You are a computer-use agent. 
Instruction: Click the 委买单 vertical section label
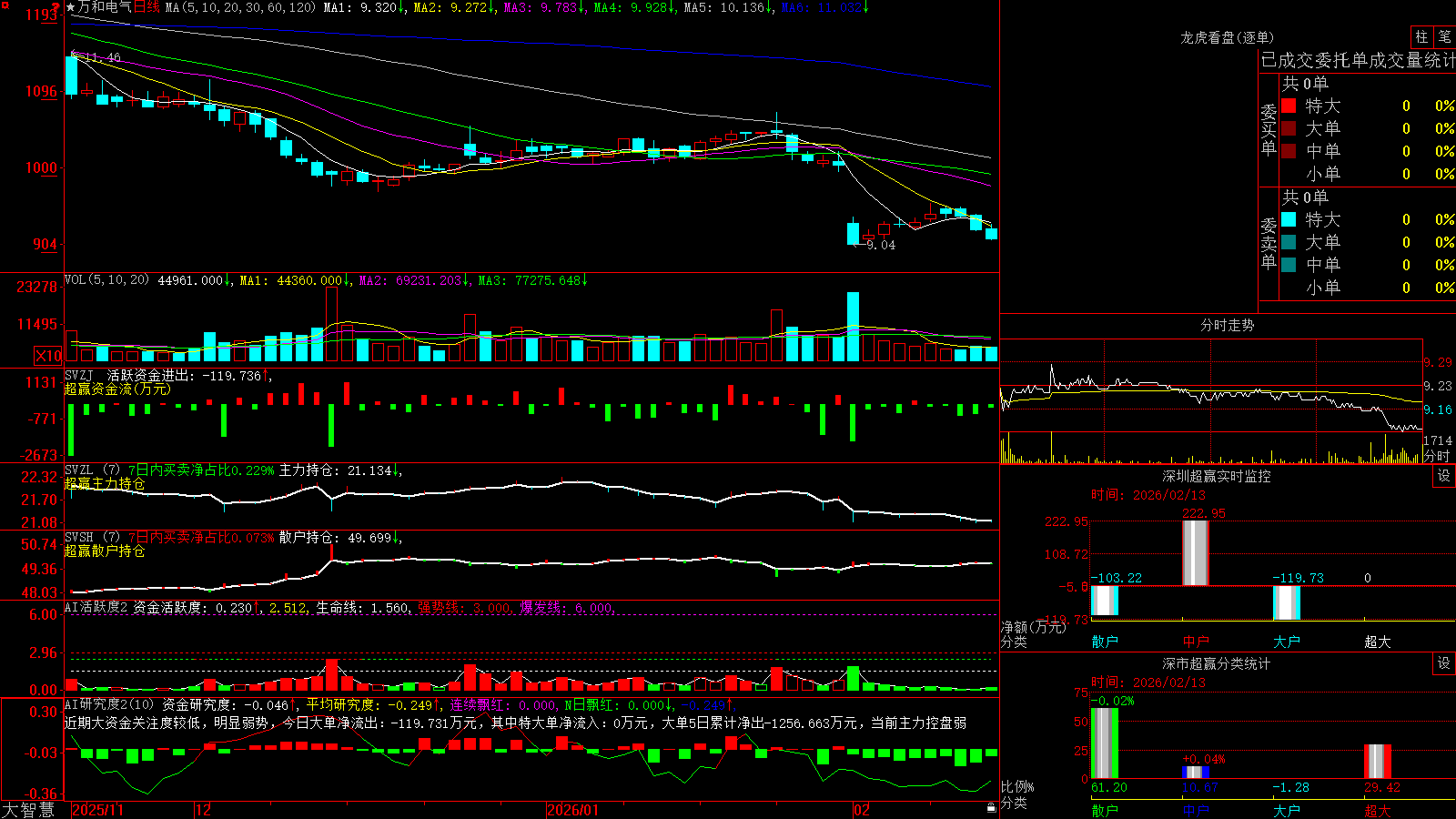click(1269, 129)
